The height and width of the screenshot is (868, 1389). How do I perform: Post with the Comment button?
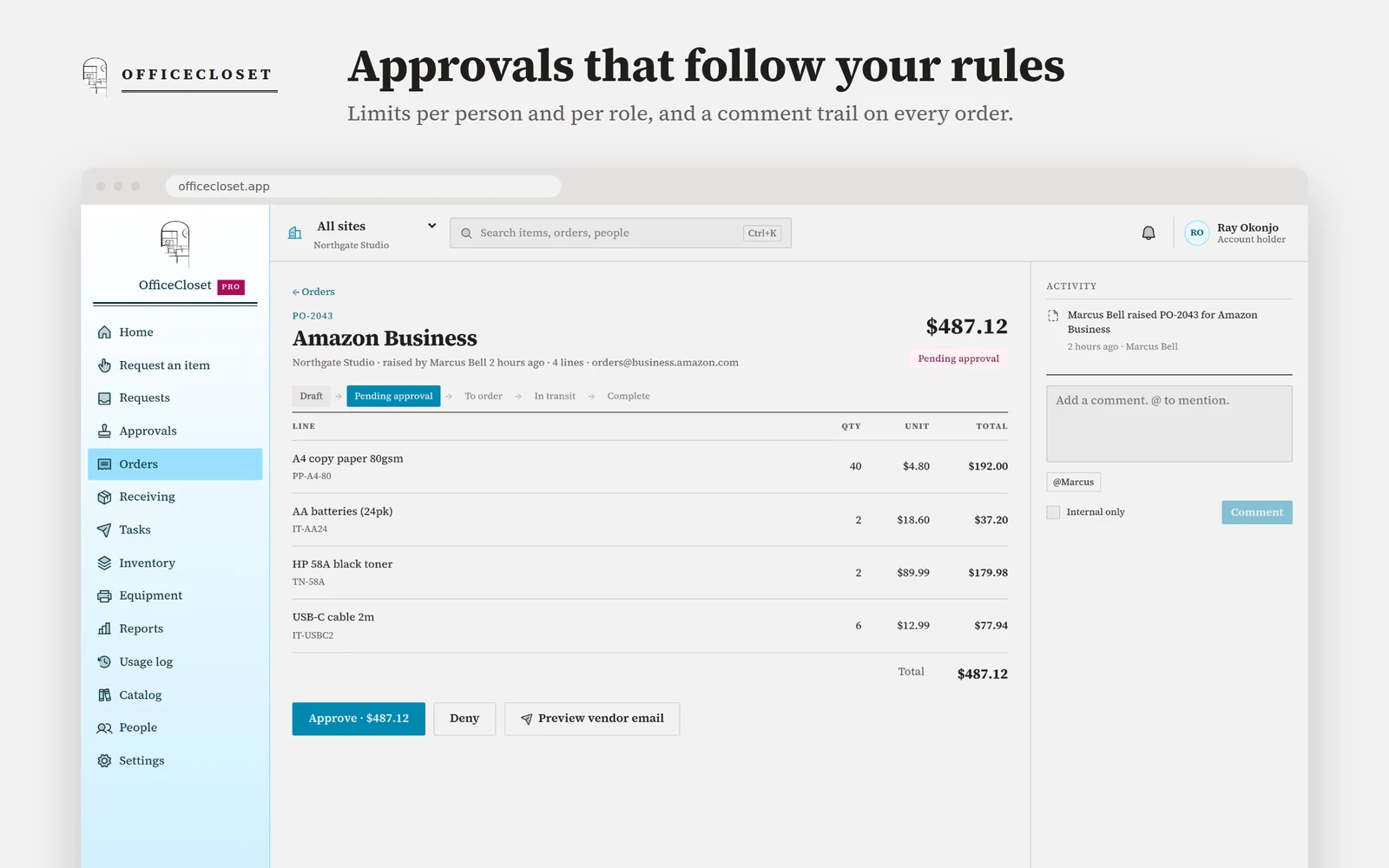click(x=1256, y=512)
